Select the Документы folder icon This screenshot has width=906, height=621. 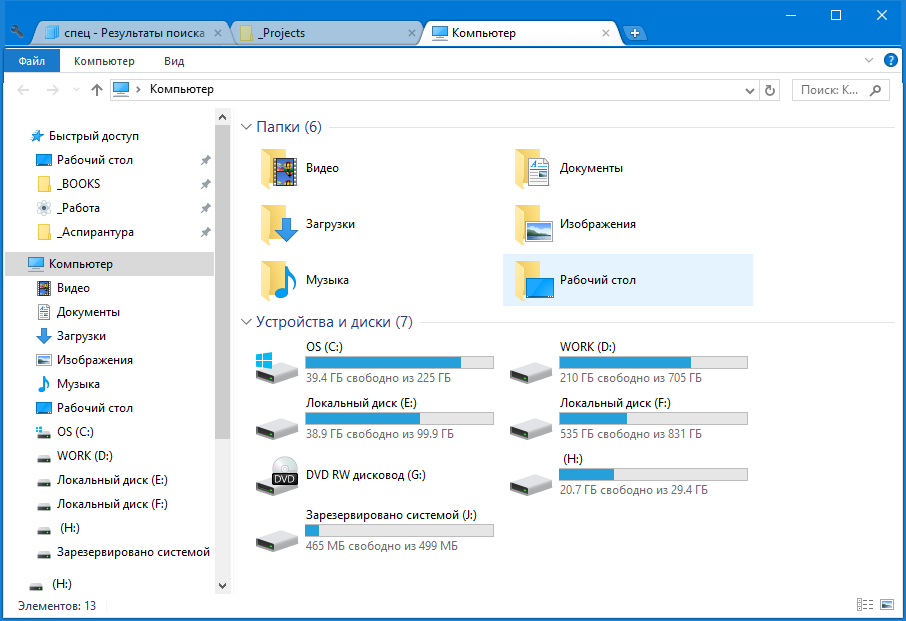pos(532,168)
